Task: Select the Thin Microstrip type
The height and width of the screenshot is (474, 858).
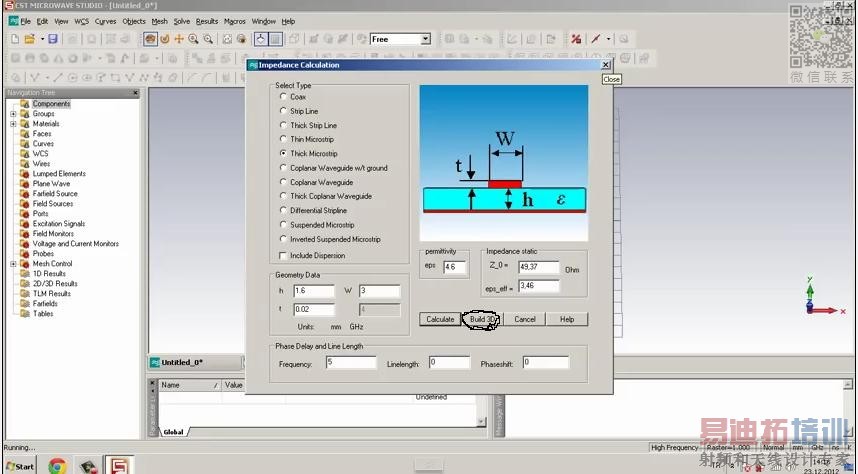Action: 283,139
